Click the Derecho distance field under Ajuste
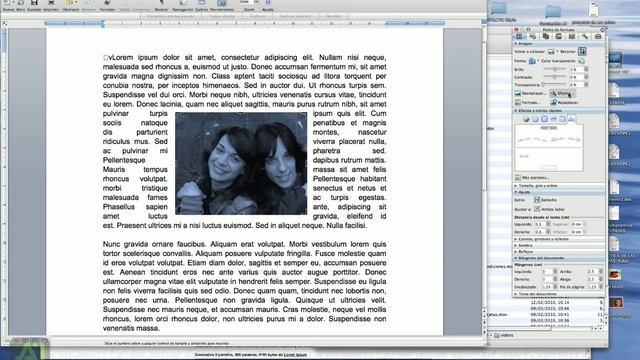This screenshot has width=640, height=360. point(540,232)
